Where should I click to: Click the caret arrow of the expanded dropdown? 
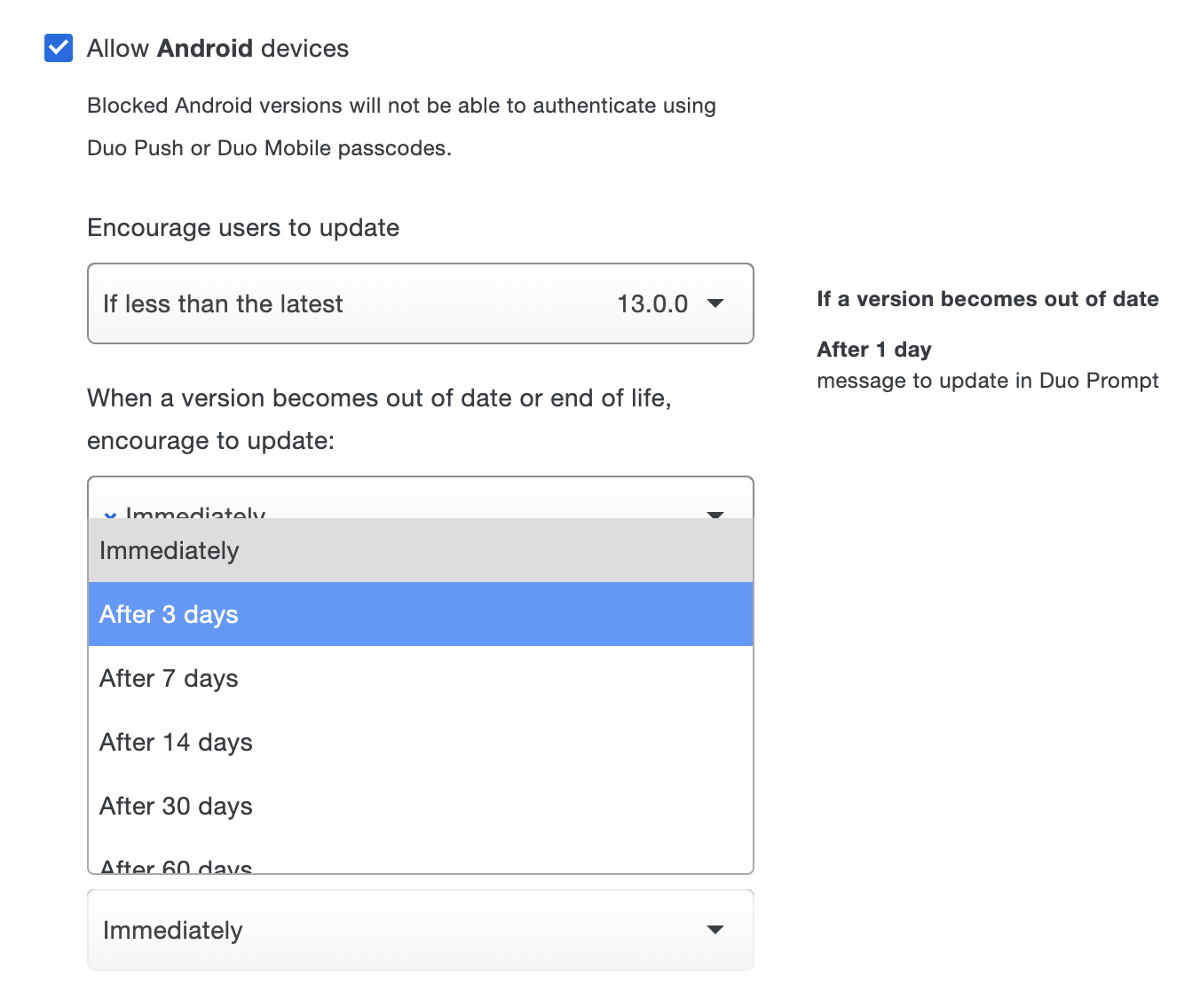click(x=715, y=513)
